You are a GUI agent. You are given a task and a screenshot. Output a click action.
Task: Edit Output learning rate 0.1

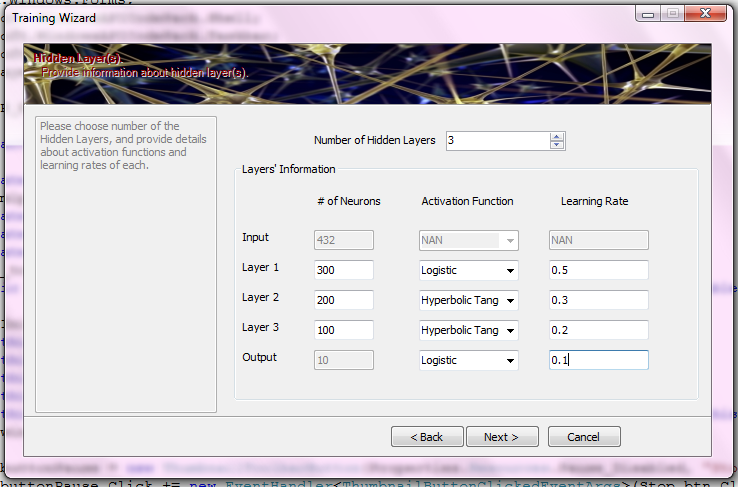pyautogui.click(x=599, y=360)
